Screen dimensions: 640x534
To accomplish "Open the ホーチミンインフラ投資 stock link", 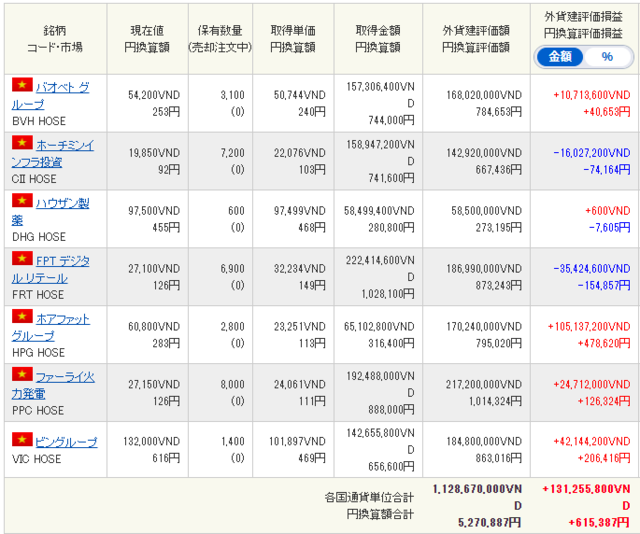I will point(53,154).
